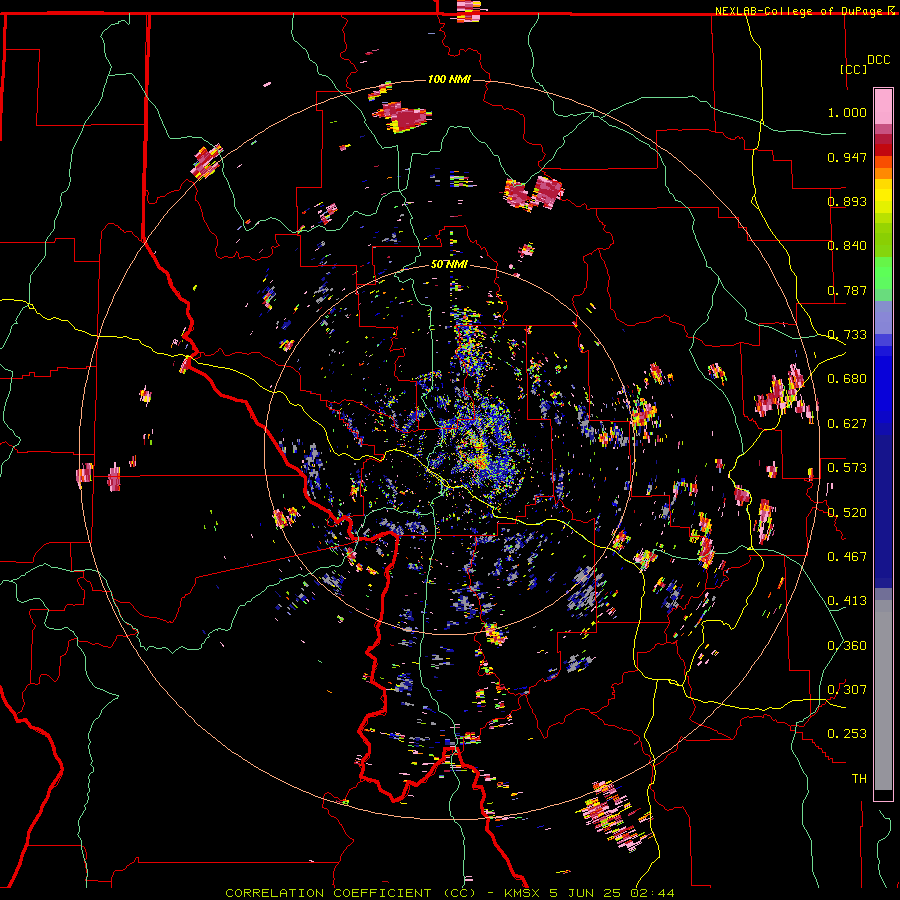Click the "0.840" legend value
Image resolution: width=900 pixels, height=900 pixels.
[x=847, y=246]
